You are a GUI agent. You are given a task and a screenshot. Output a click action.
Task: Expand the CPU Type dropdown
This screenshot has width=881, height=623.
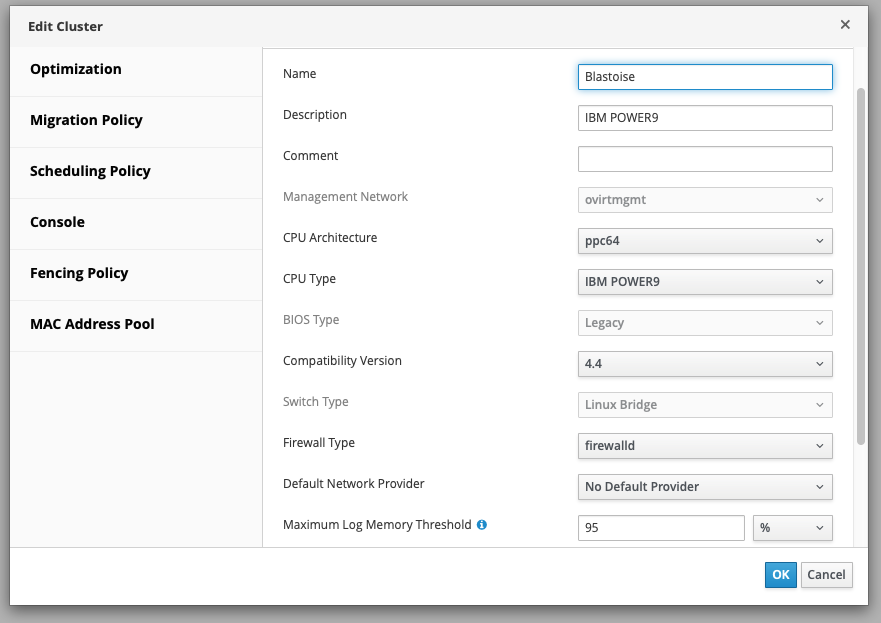coord(705,282)
